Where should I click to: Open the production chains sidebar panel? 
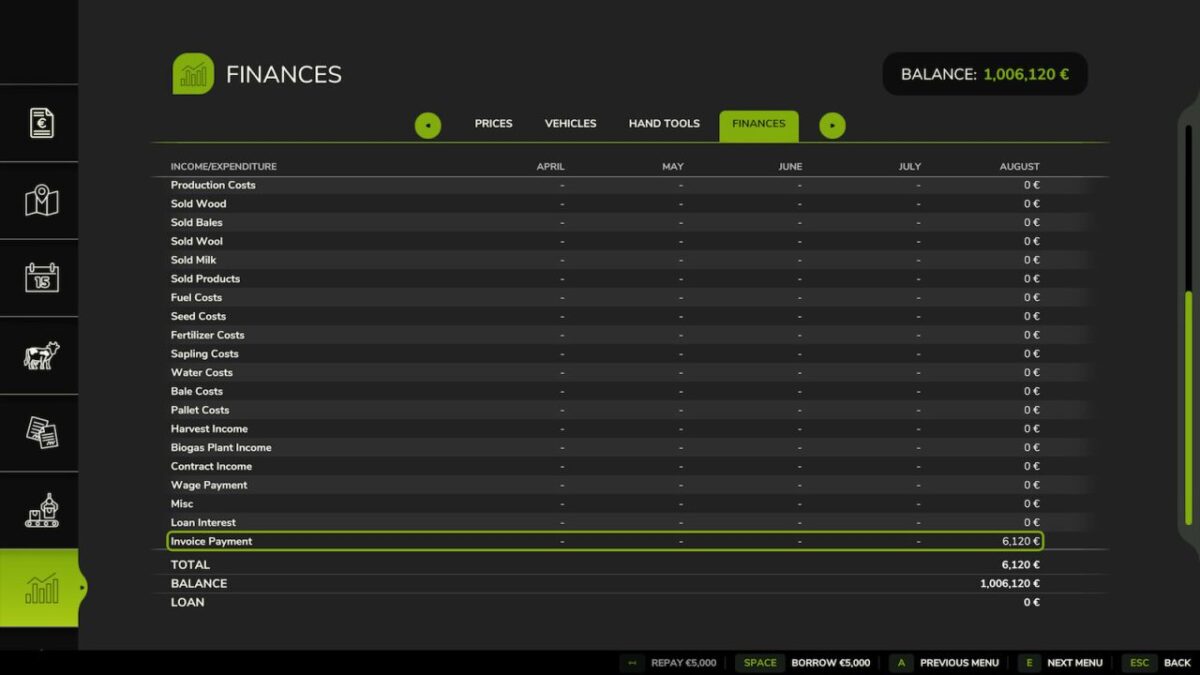40,510
